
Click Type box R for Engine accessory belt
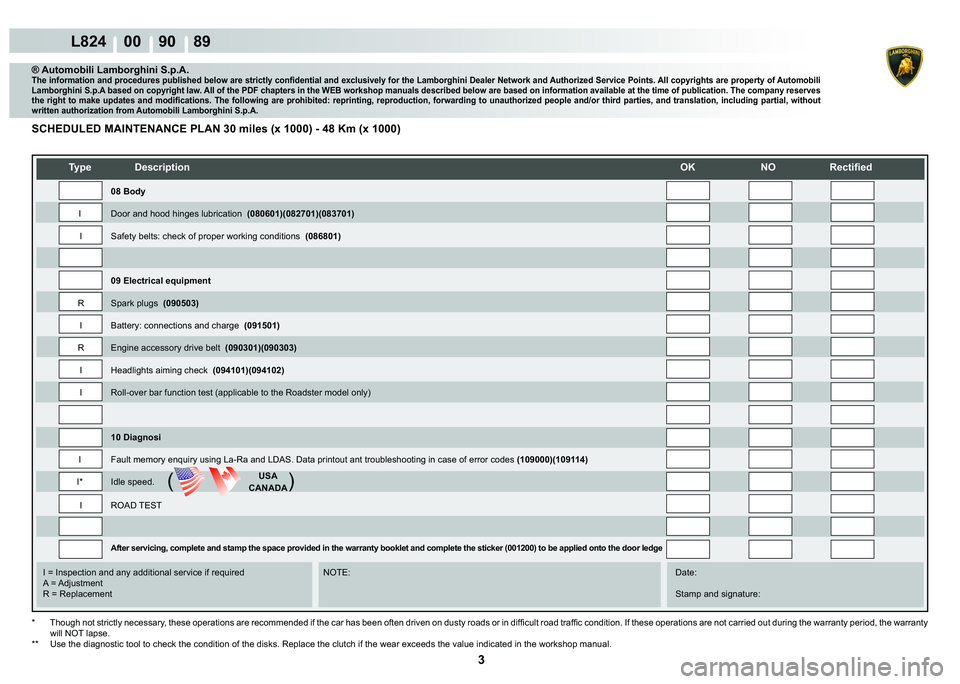tap(80, 347)
